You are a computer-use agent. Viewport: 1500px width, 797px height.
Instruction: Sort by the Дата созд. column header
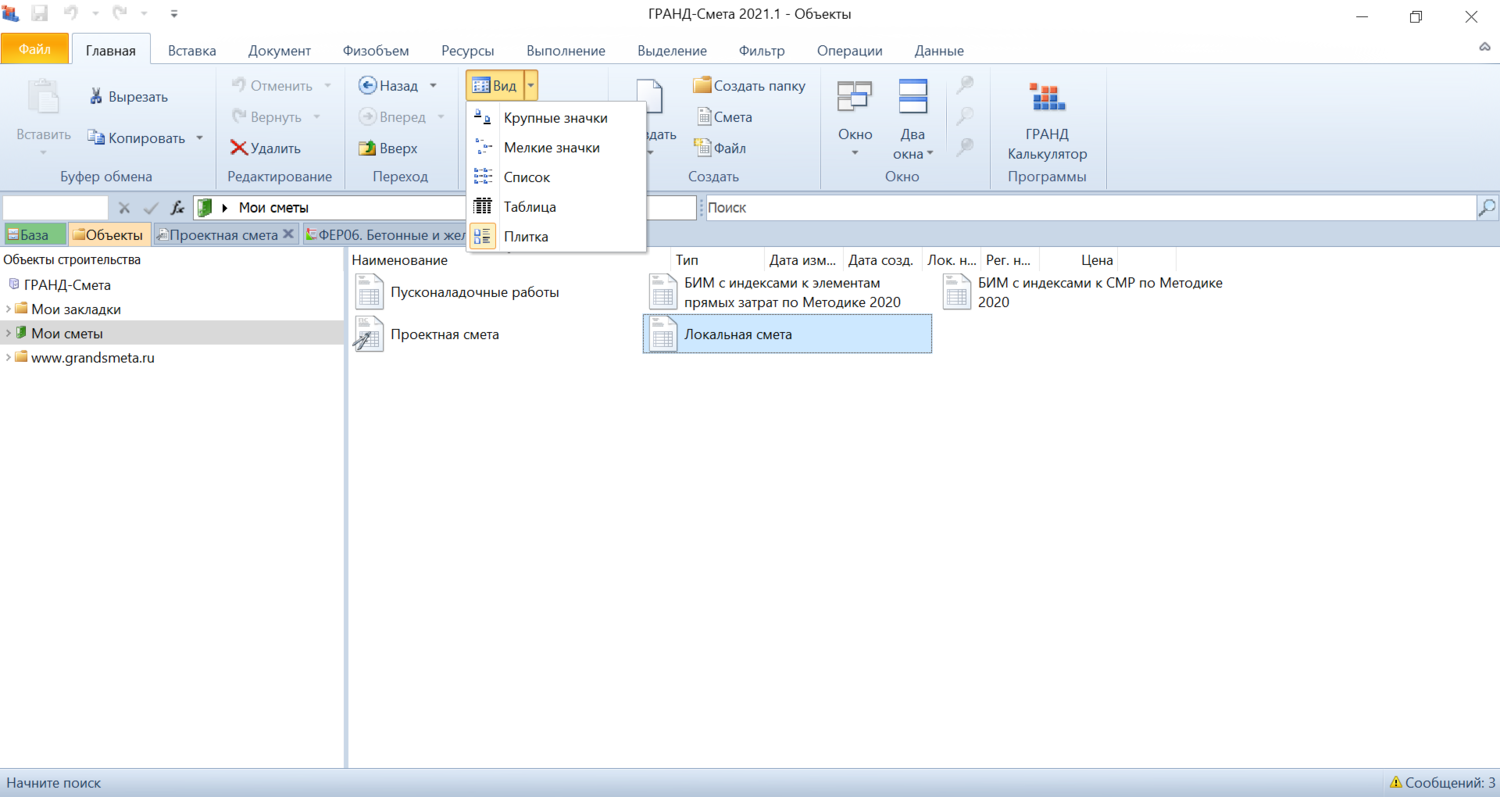[x=881, y=260]
